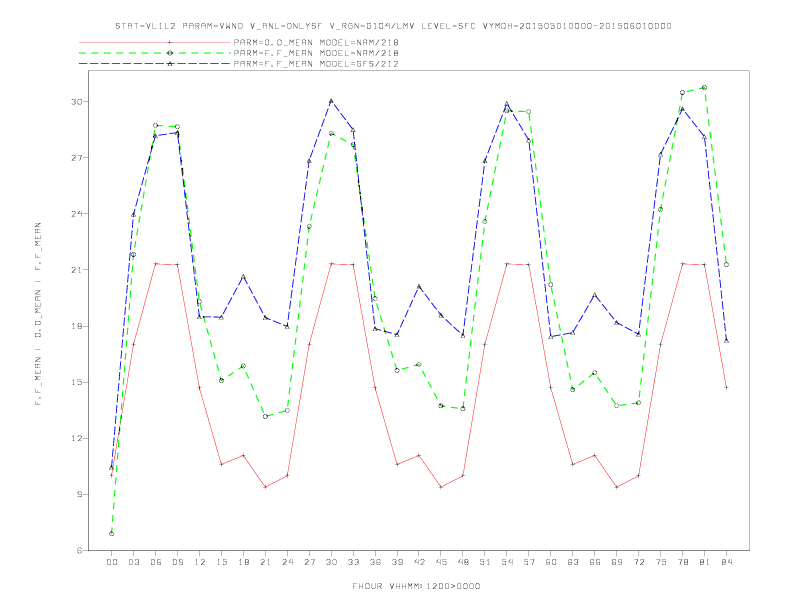Click the vertical y-axis label F.F_MEAN | O.O_MEAN
This screenshot has height=612, width=792.
(x=38, y=314)
